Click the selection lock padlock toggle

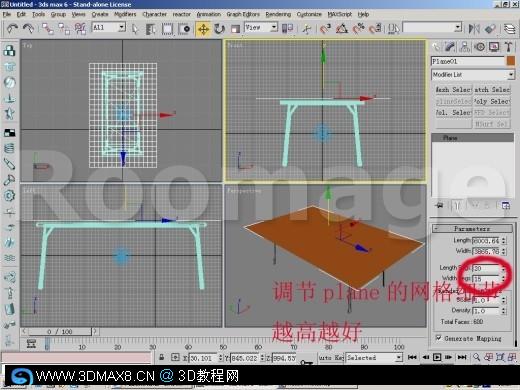pyautogui.click(x=161, y=358)
